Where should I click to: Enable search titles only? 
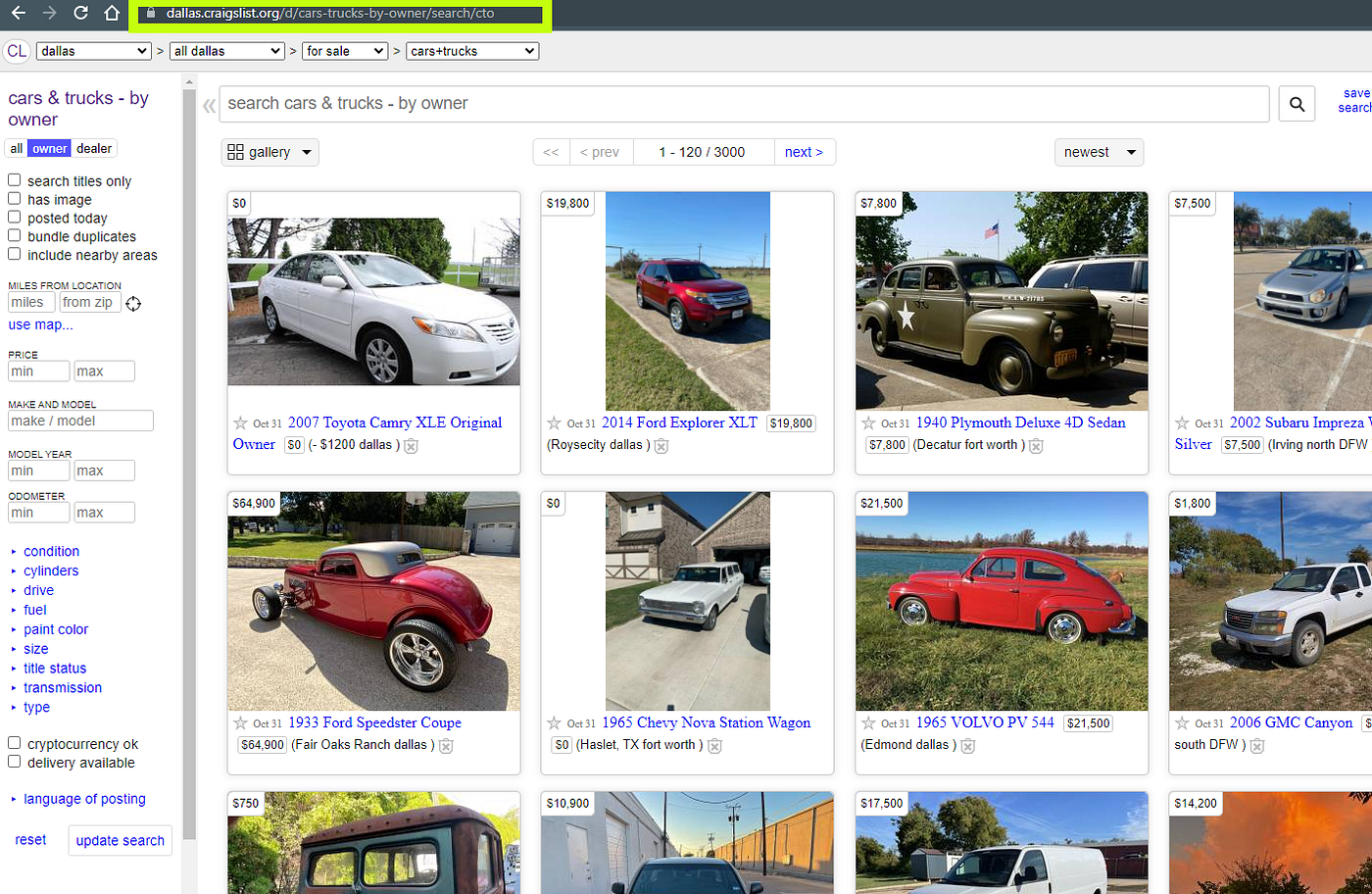coord(15,180)
